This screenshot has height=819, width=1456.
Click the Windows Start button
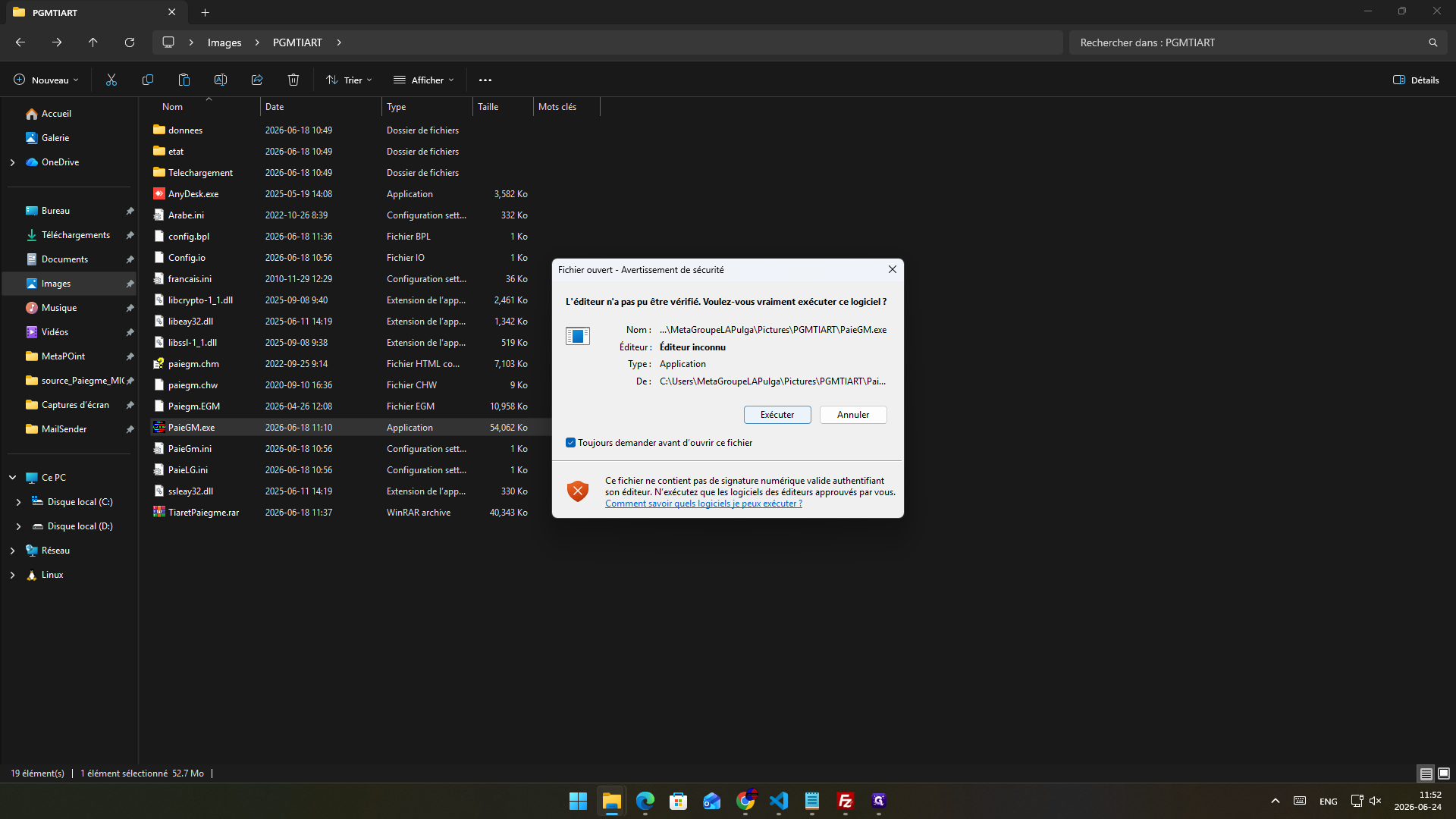579,801
